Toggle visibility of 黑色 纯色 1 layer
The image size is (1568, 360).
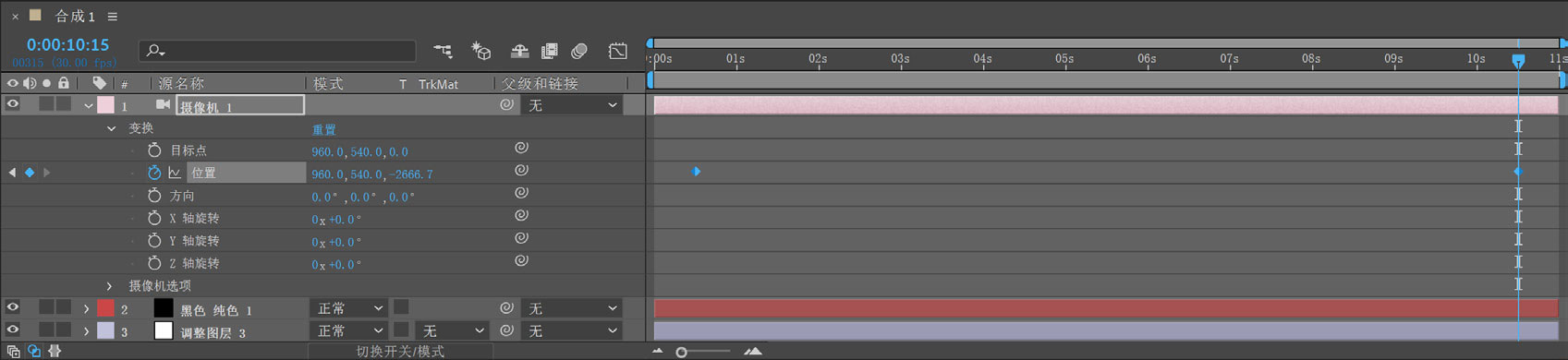(x=12, y=307)
